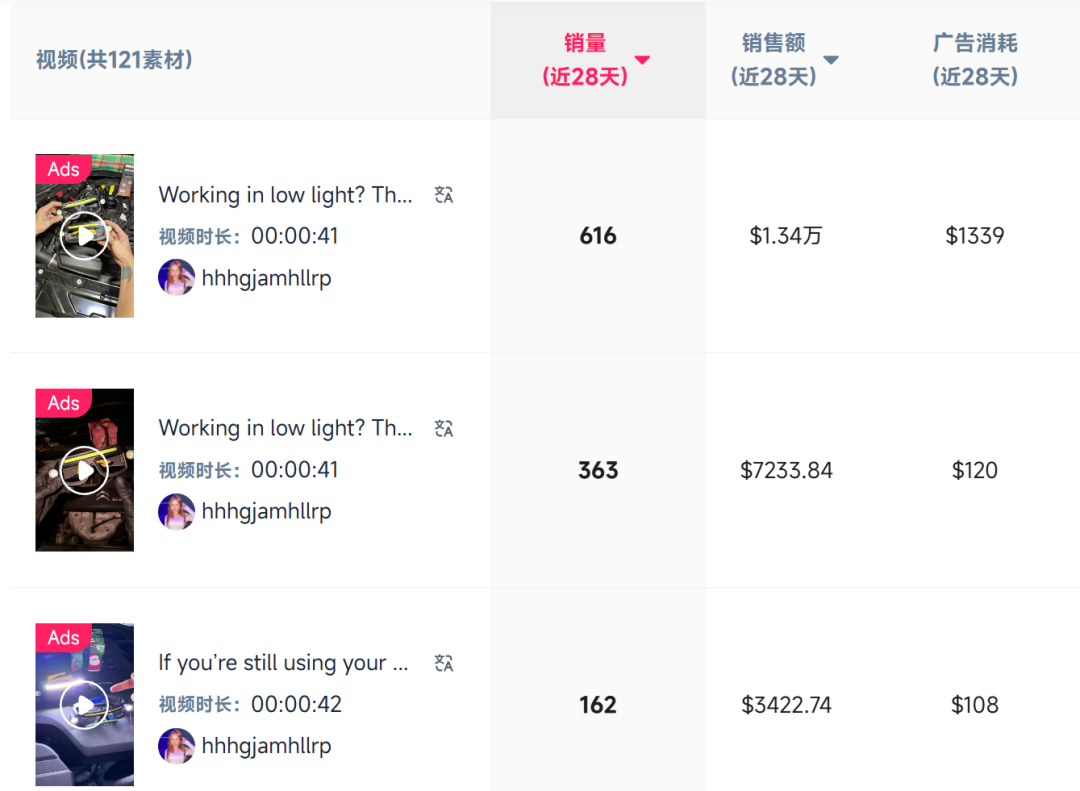This screenshot has height=791, width=1080.
Task: Select the 广告消耗 (近28天) column header
Action: [975, 59]
